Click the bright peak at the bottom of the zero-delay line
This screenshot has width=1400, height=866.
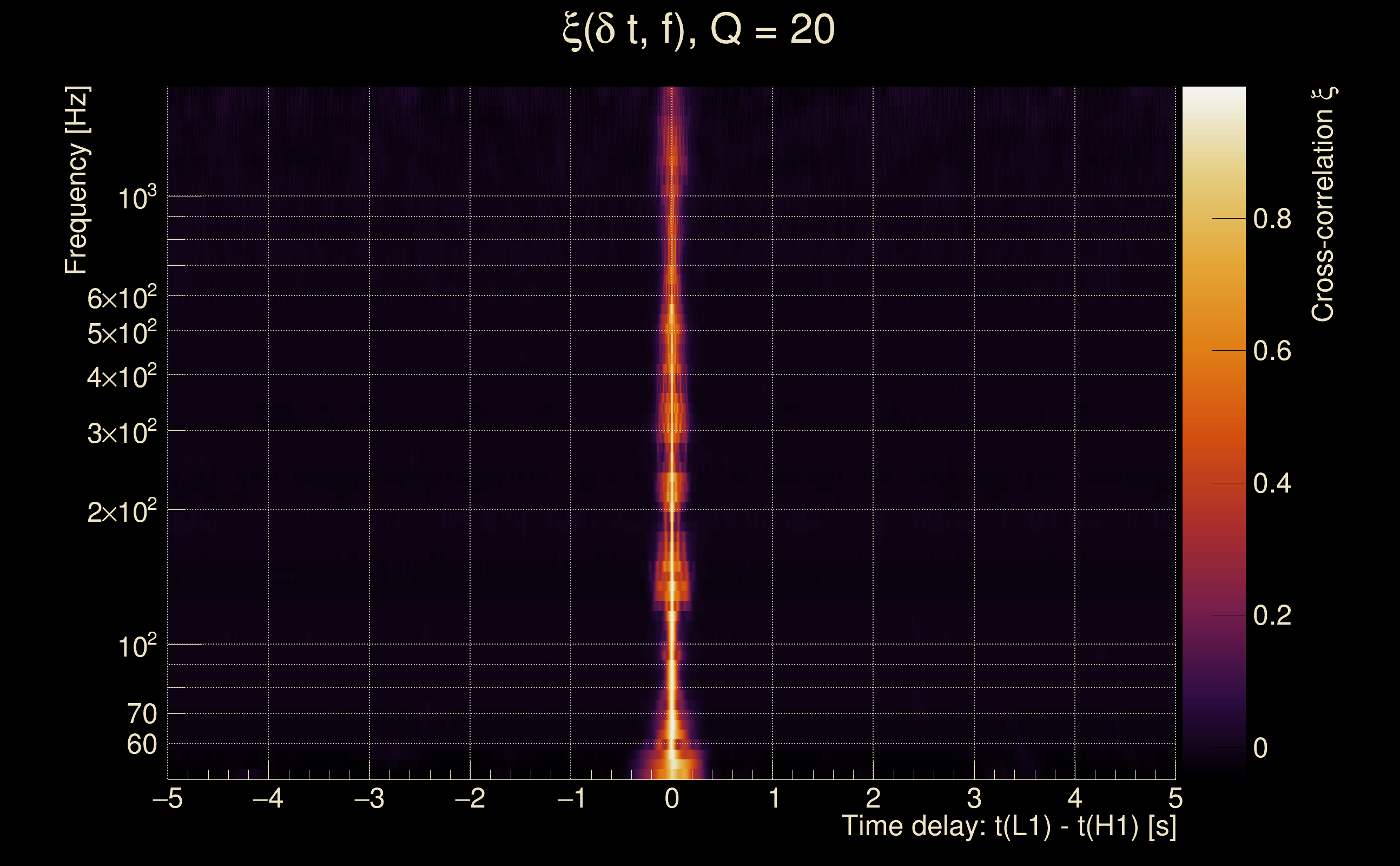673,764
